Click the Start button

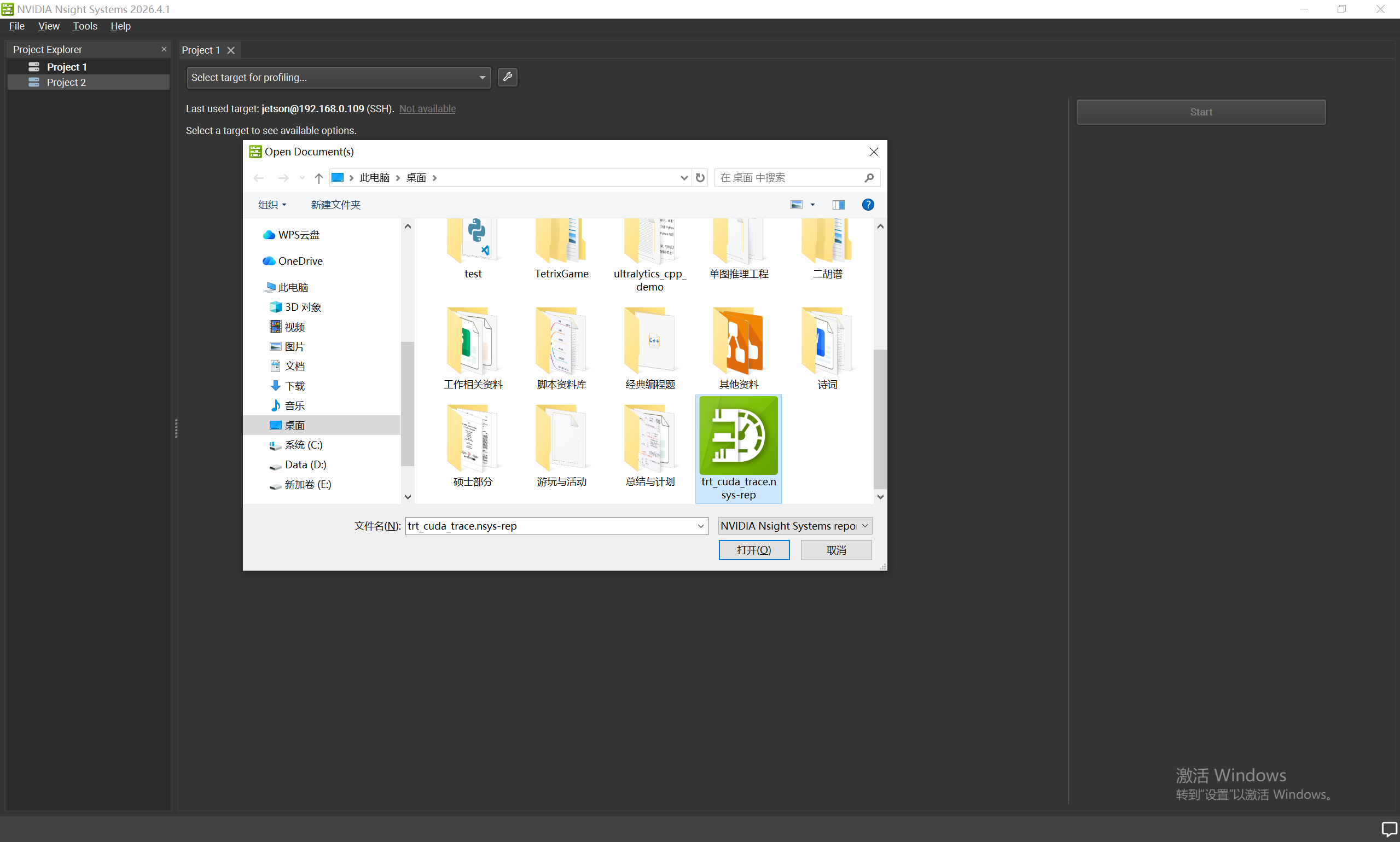pyautogui.click(x=1201, y=112)
